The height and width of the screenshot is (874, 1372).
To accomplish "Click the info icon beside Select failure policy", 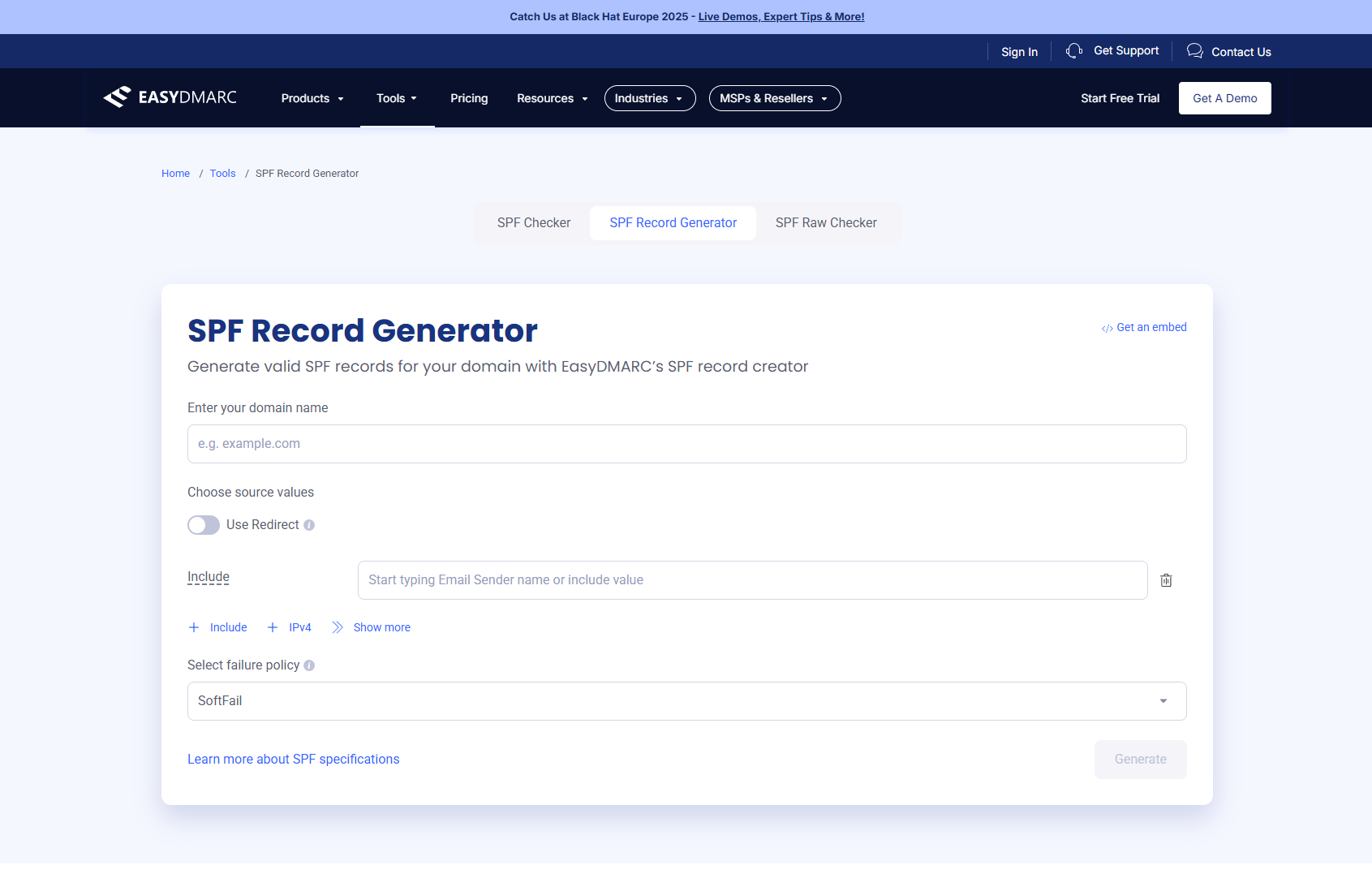I will tap(309, 665).
